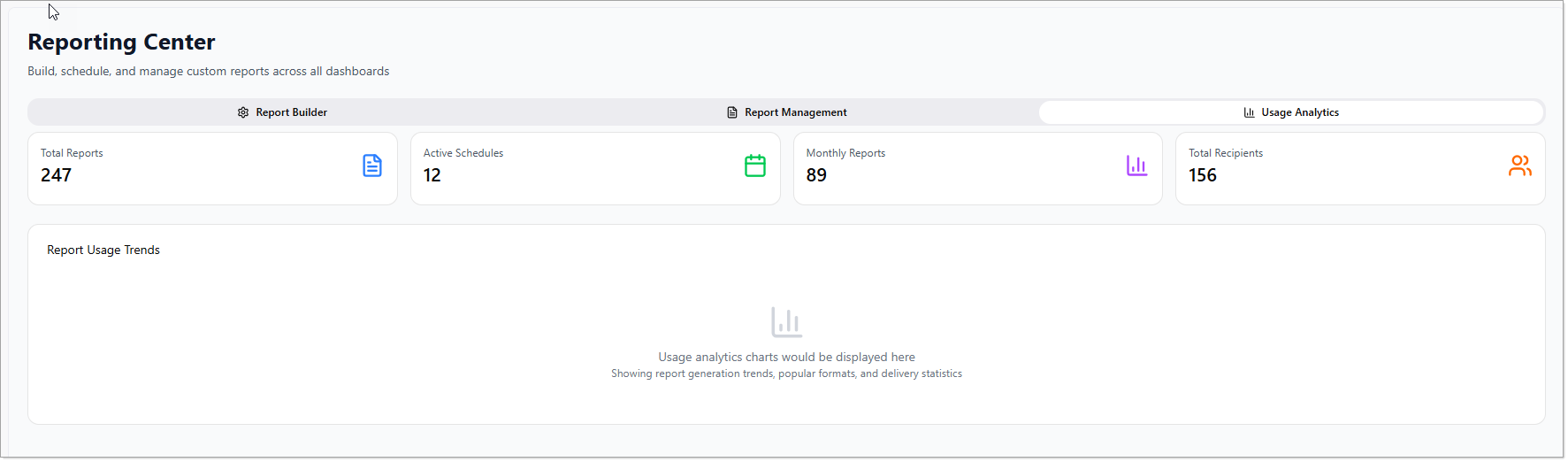Switch to the Report Builder tab label
The image size is (1568, 462).
(x=291, y=112)
